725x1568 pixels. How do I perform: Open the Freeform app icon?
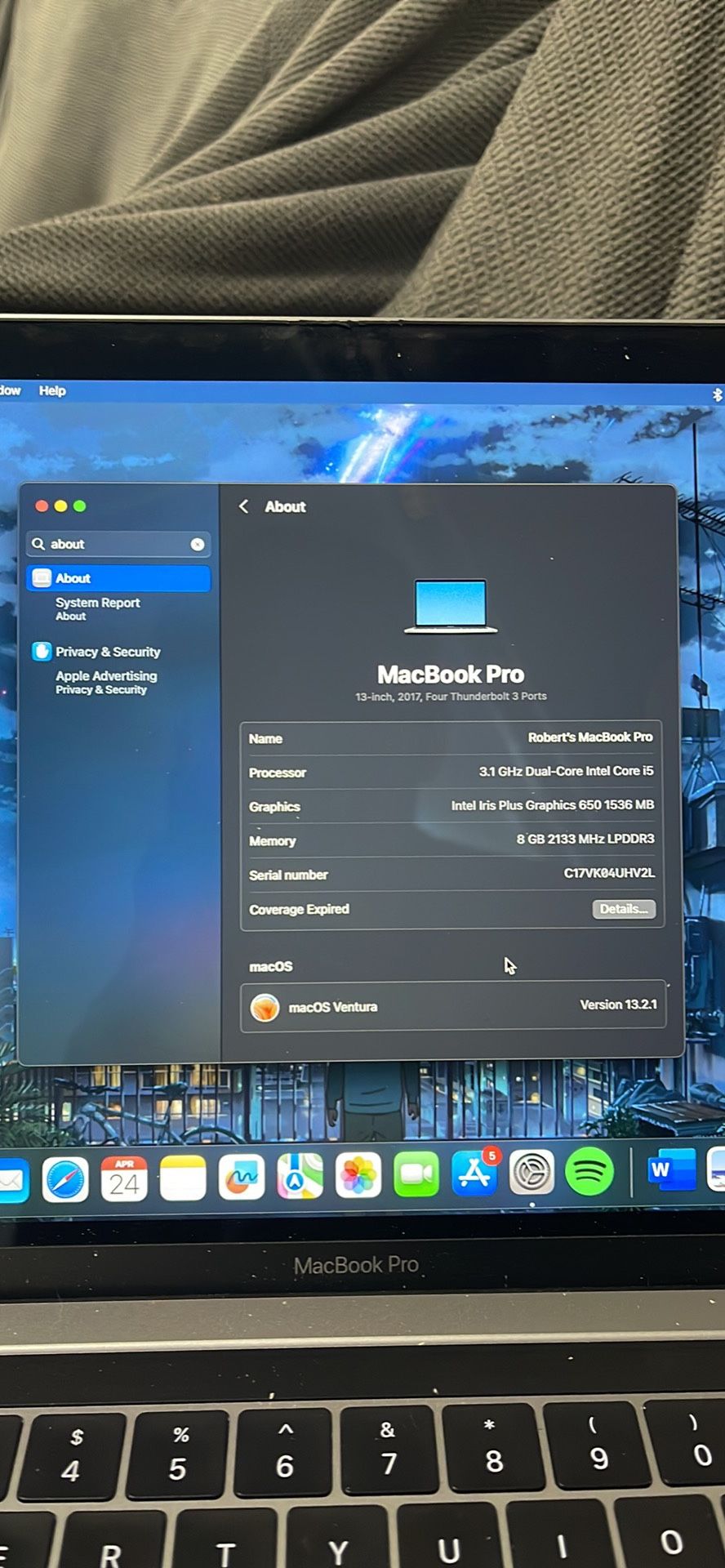coord(242,1177)
